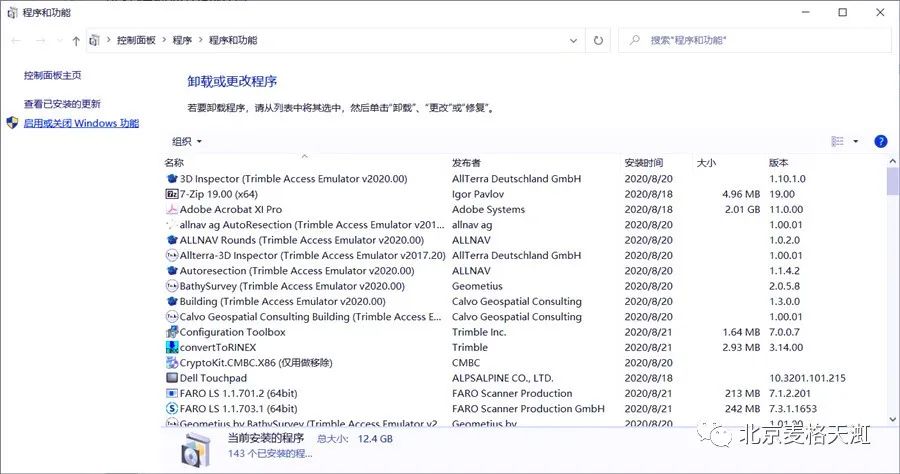This screenshot has width=900, height=474.
Task: Click the allnav ag AutoResection icon
Action: tap(172, 225)
